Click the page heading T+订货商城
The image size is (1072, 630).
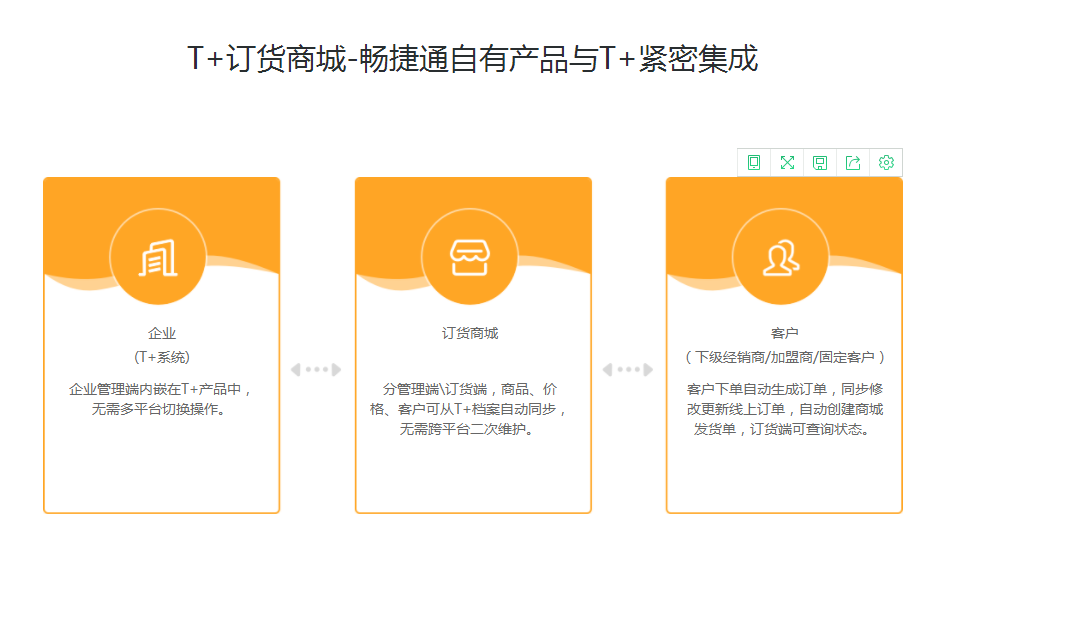point(472,59)
